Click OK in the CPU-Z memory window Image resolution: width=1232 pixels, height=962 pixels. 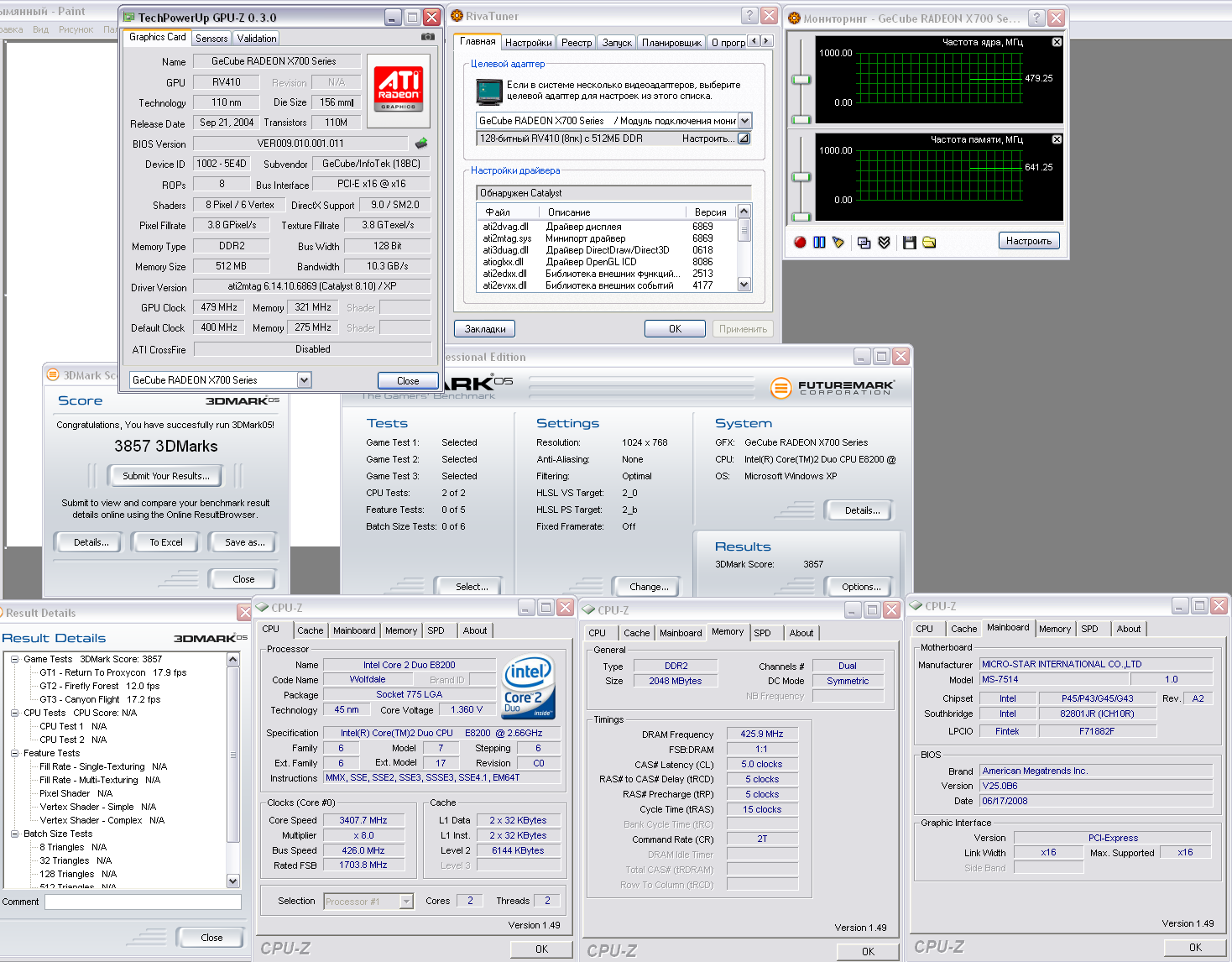coord(868,952)
